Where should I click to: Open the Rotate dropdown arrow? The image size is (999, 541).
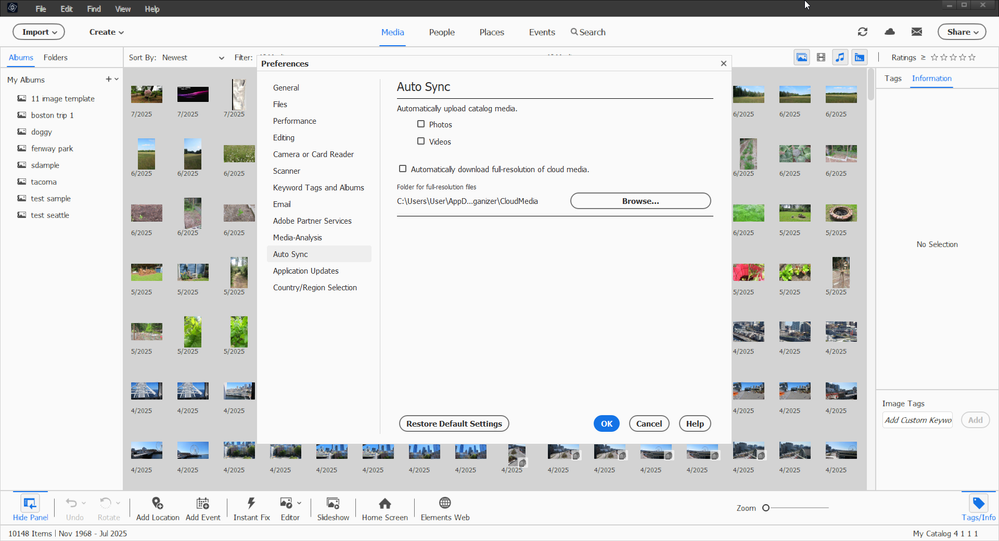[118, 503]
